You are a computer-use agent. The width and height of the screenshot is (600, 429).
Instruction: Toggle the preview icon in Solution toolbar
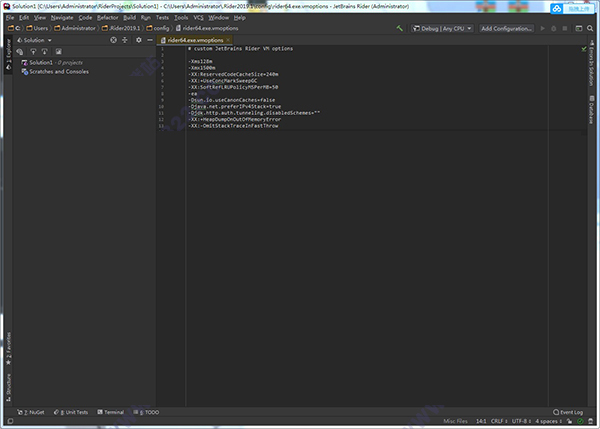[59, 52]
